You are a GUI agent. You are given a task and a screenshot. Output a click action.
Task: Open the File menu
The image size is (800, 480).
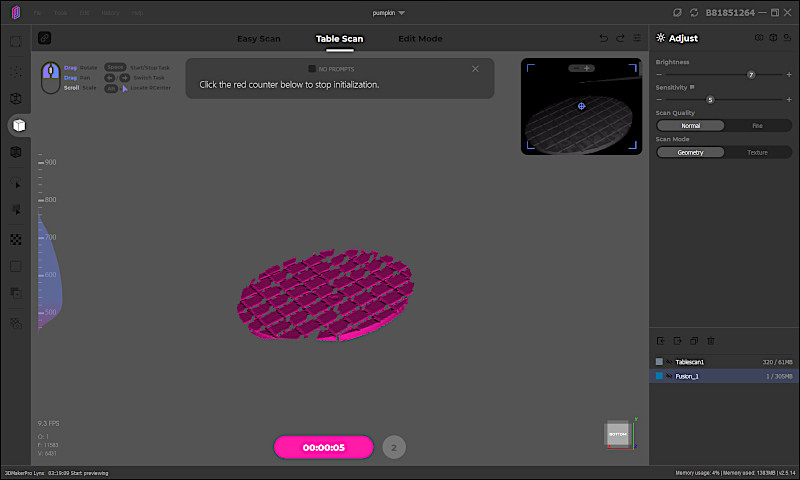click(x=37, y=13)
